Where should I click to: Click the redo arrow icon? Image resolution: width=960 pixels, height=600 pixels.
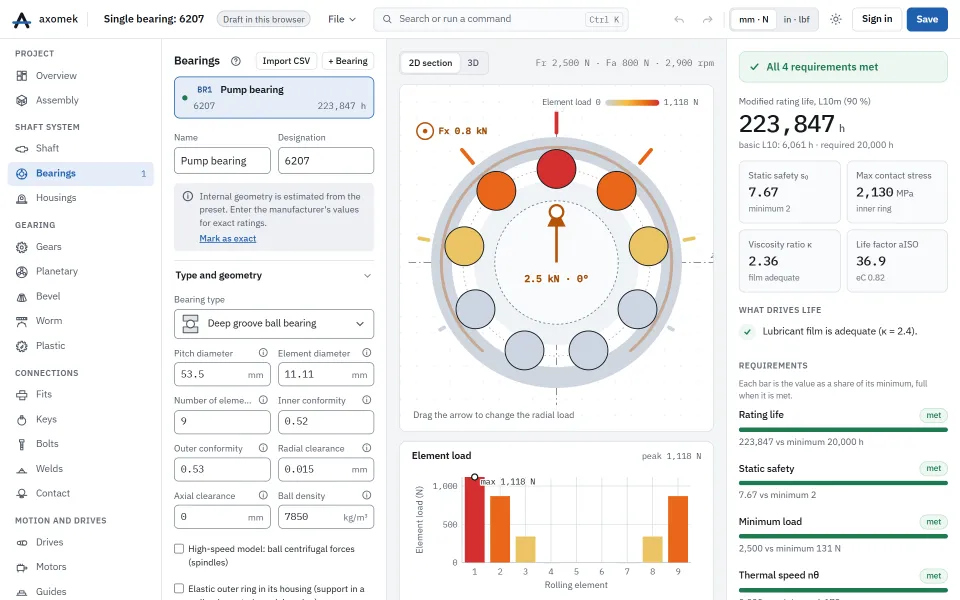707,20
